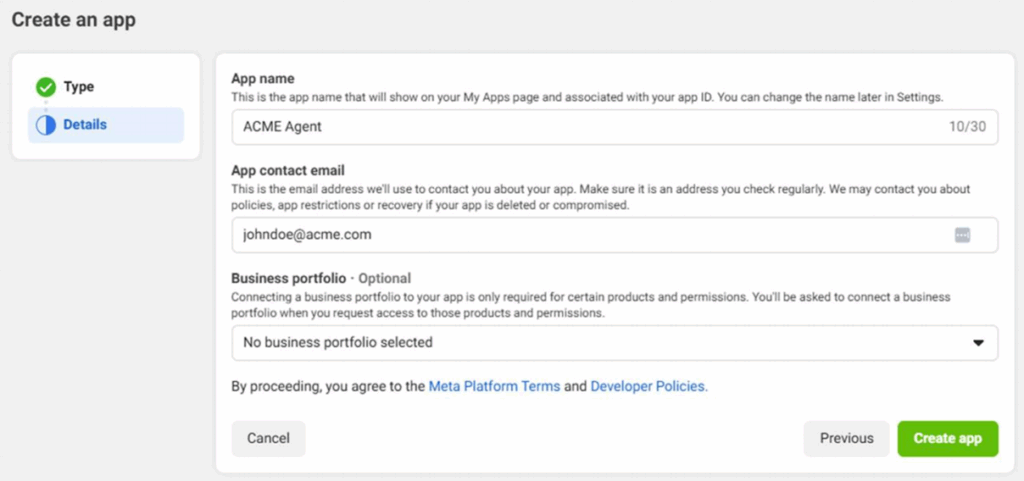Open the Developer Policies link
This screenshot has width=1024, height=481.
648,386
